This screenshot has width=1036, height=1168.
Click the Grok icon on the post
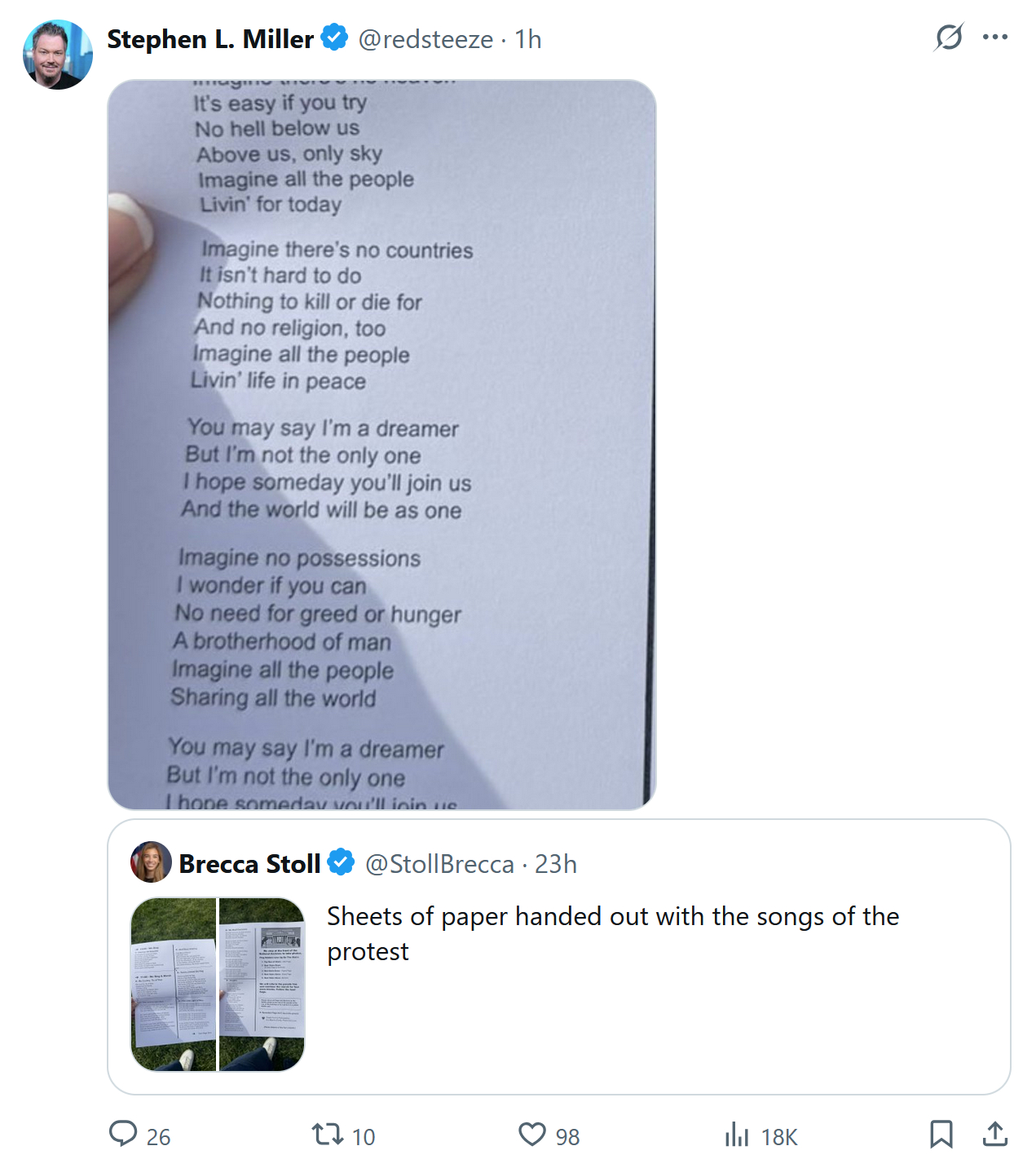point(949,37)
